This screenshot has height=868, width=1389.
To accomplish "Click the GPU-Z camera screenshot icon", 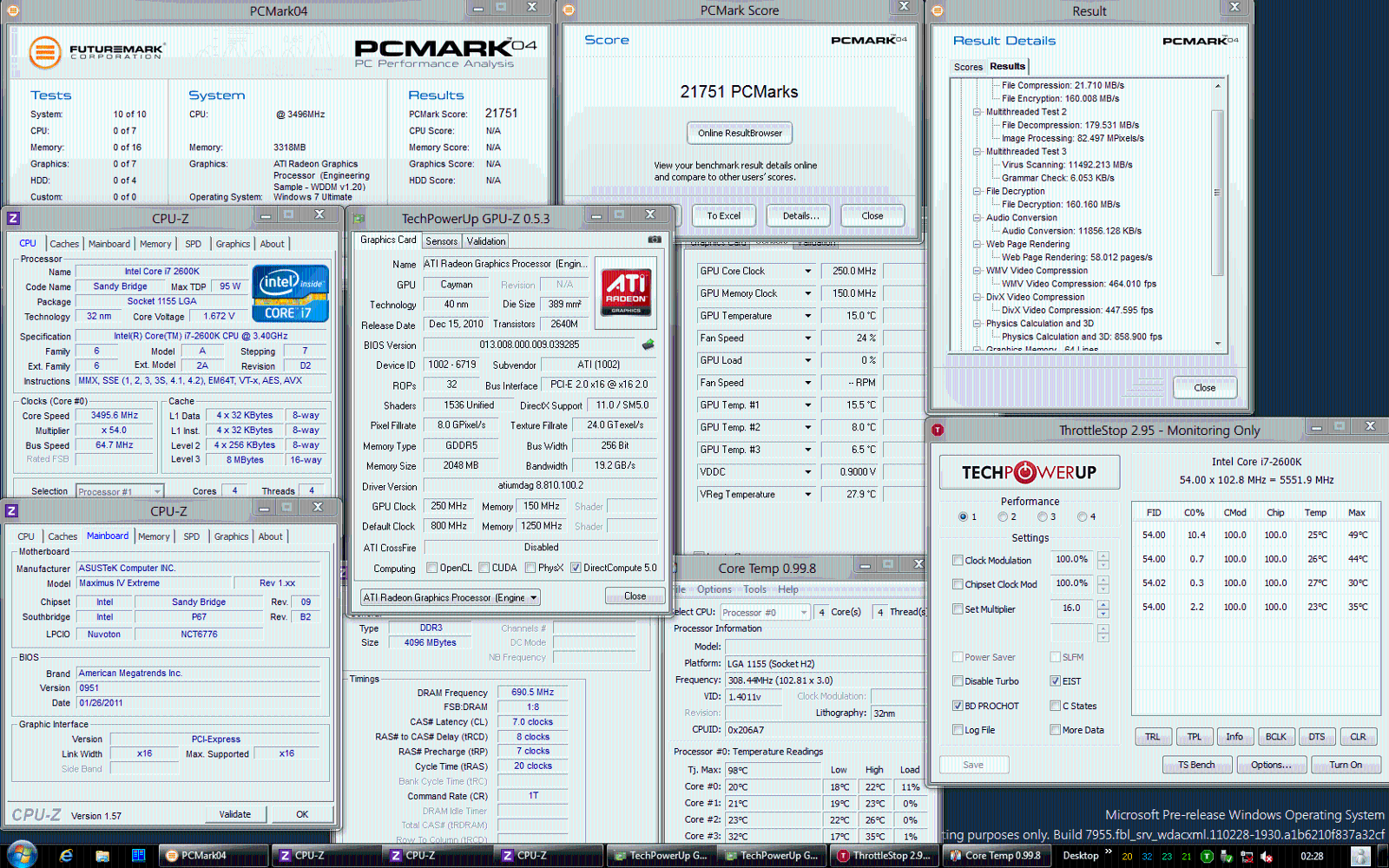I will pos(655,240).
